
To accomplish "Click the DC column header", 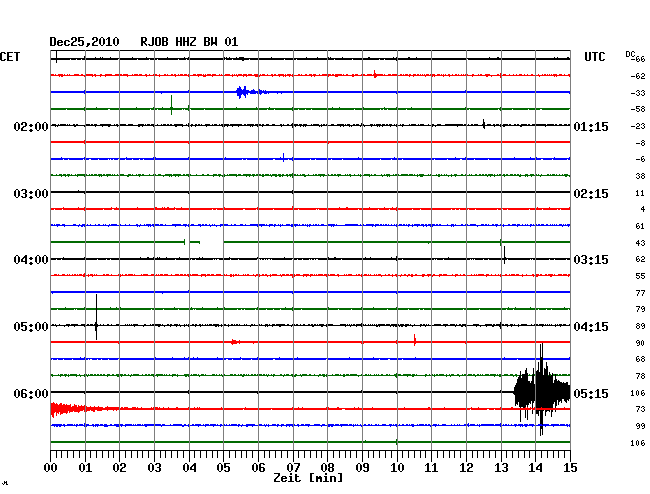I will (630, 54).
